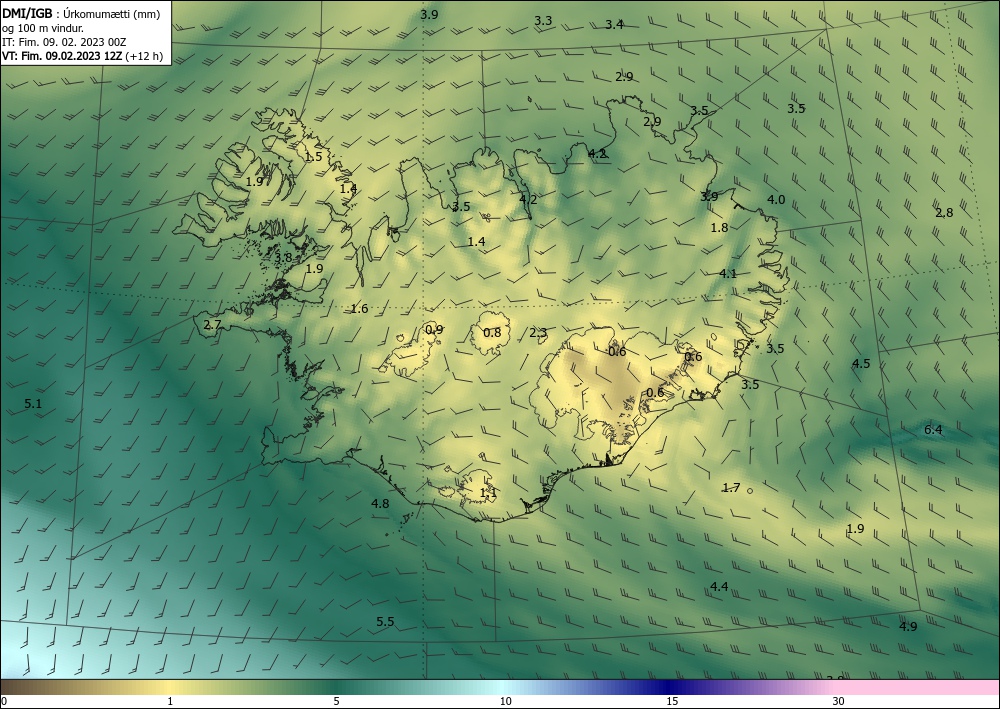Viewport: 1000px width, 709px height.
Task: Click the 4.5 value east of the coast
Action: [861, 363]
